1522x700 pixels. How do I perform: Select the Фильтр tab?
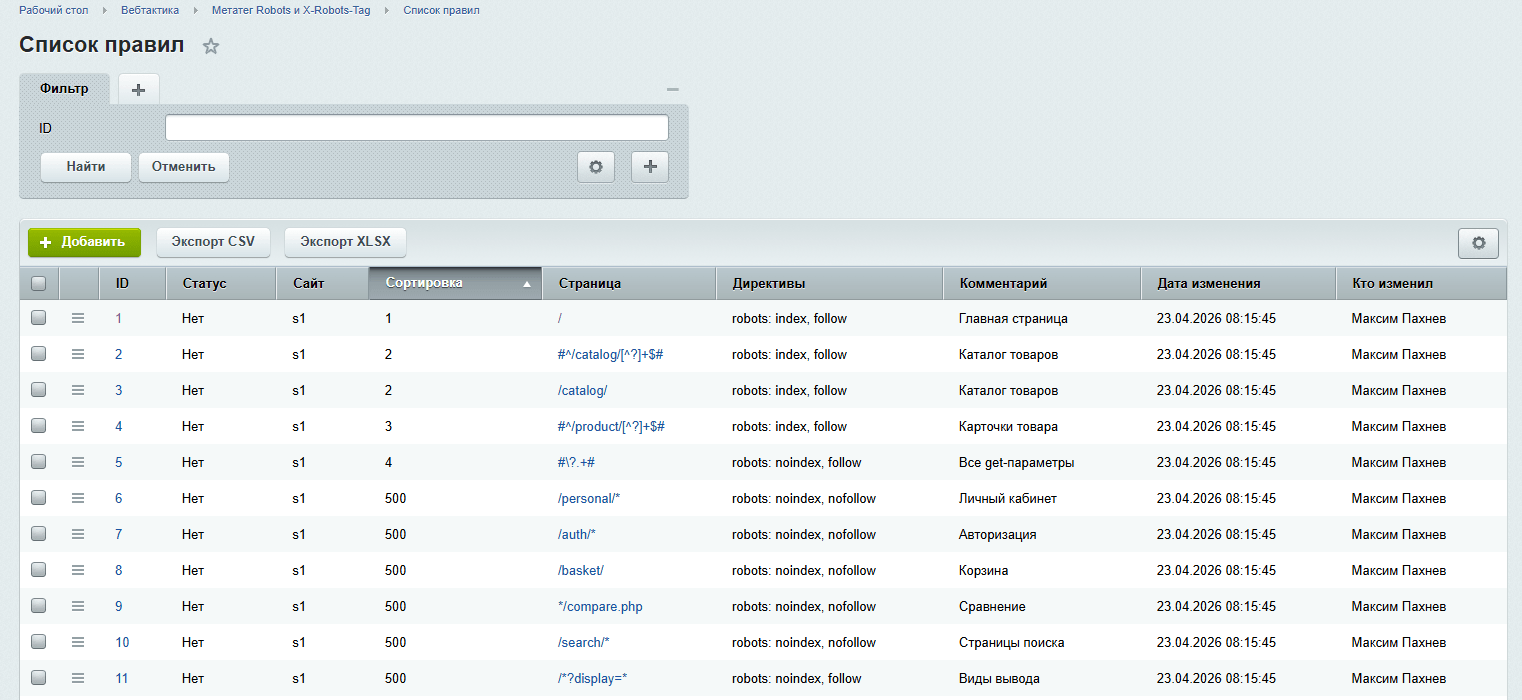coord(64,88)
